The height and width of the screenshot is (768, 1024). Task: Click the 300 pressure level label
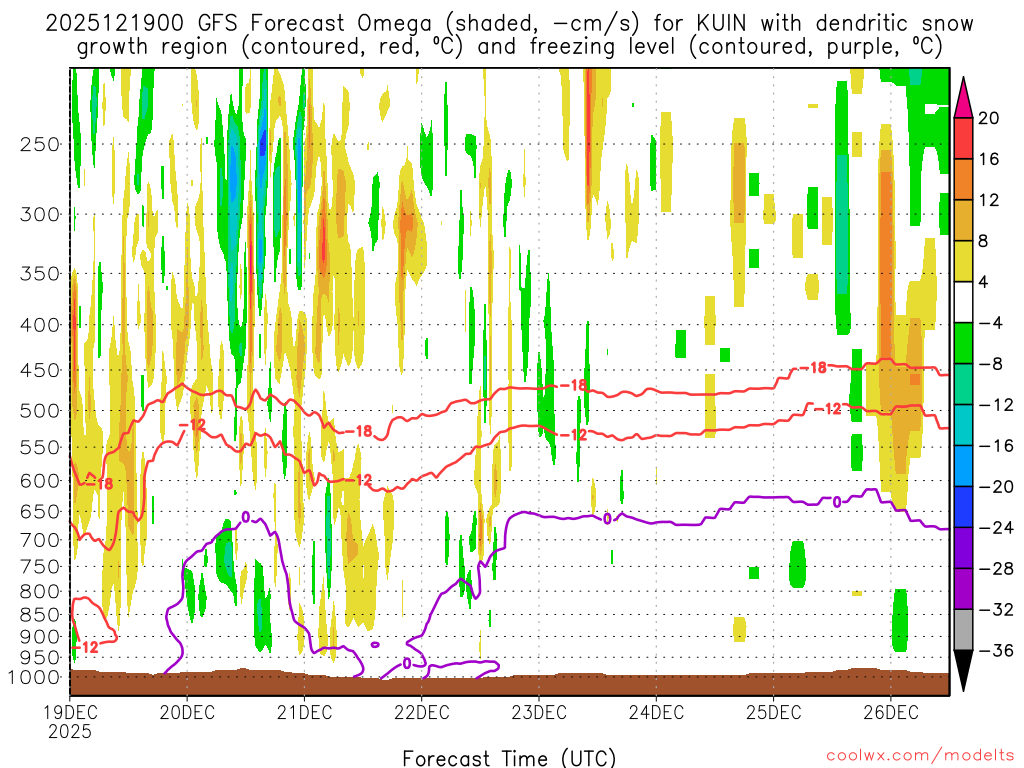click(40, 214)
